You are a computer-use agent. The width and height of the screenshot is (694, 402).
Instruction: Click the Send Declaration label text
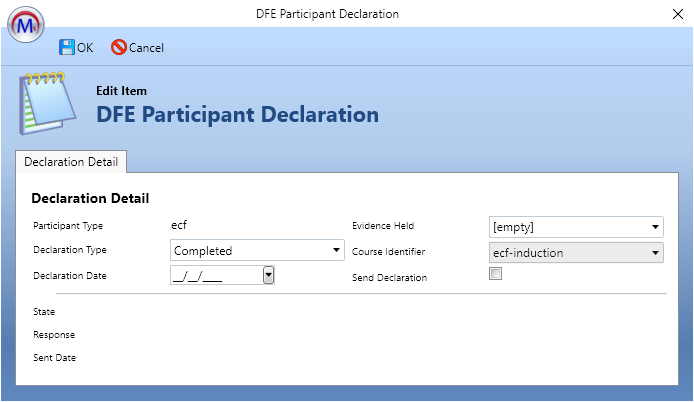390,277
